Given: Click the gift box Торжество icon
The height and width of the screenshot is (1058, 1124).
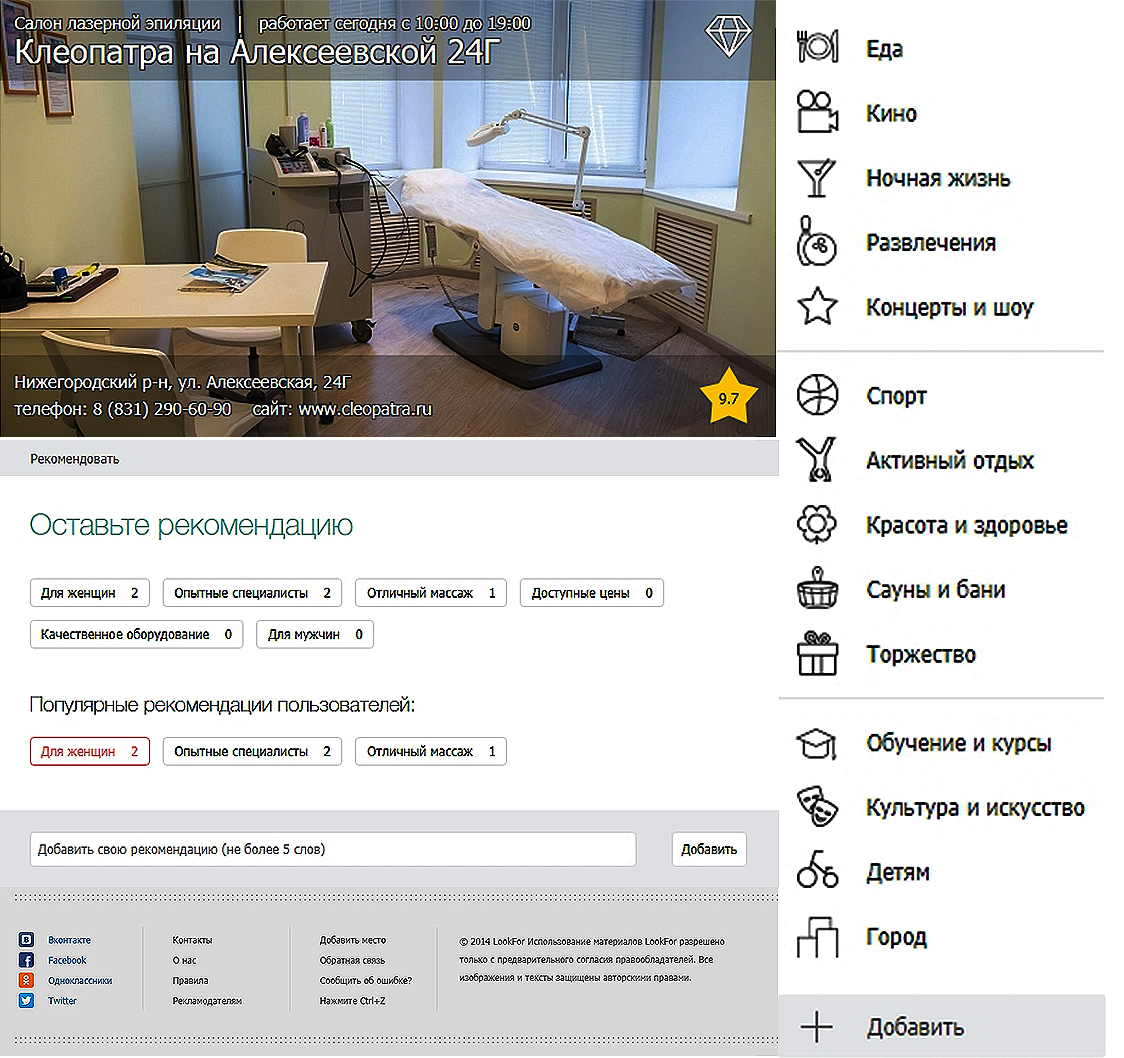Looking at the screenshot, I should (817, 653).
